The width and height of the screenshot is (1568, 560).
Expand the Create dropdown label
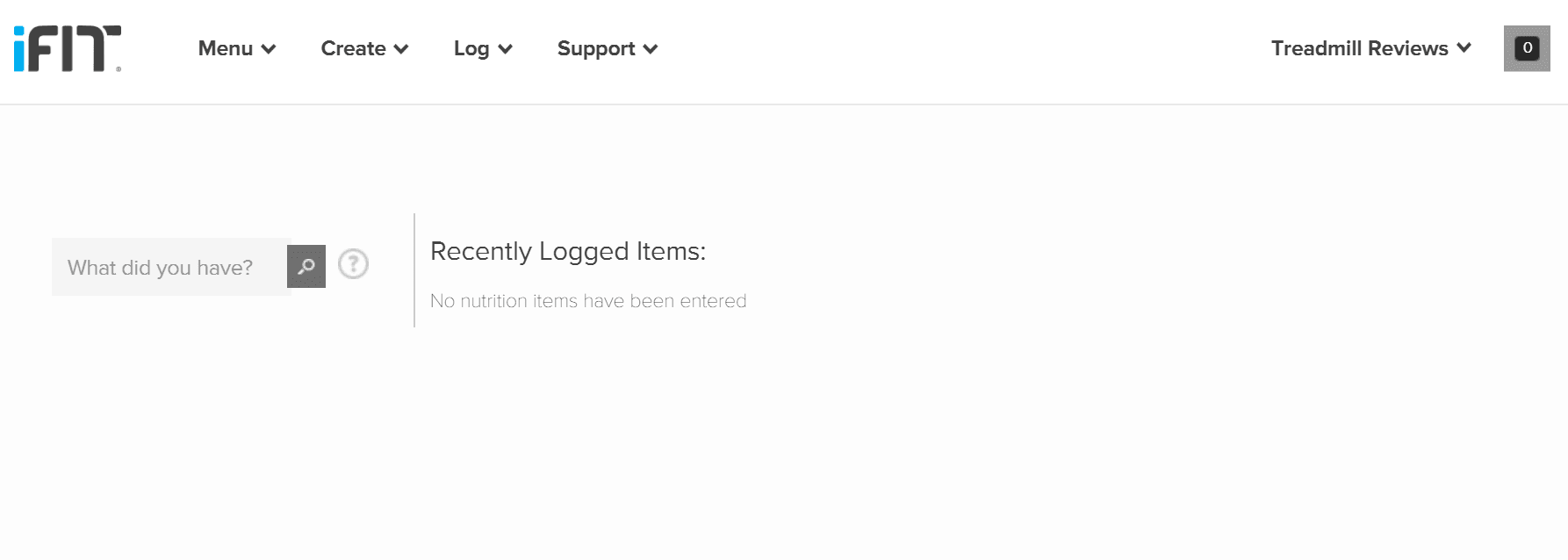(353, 48)
